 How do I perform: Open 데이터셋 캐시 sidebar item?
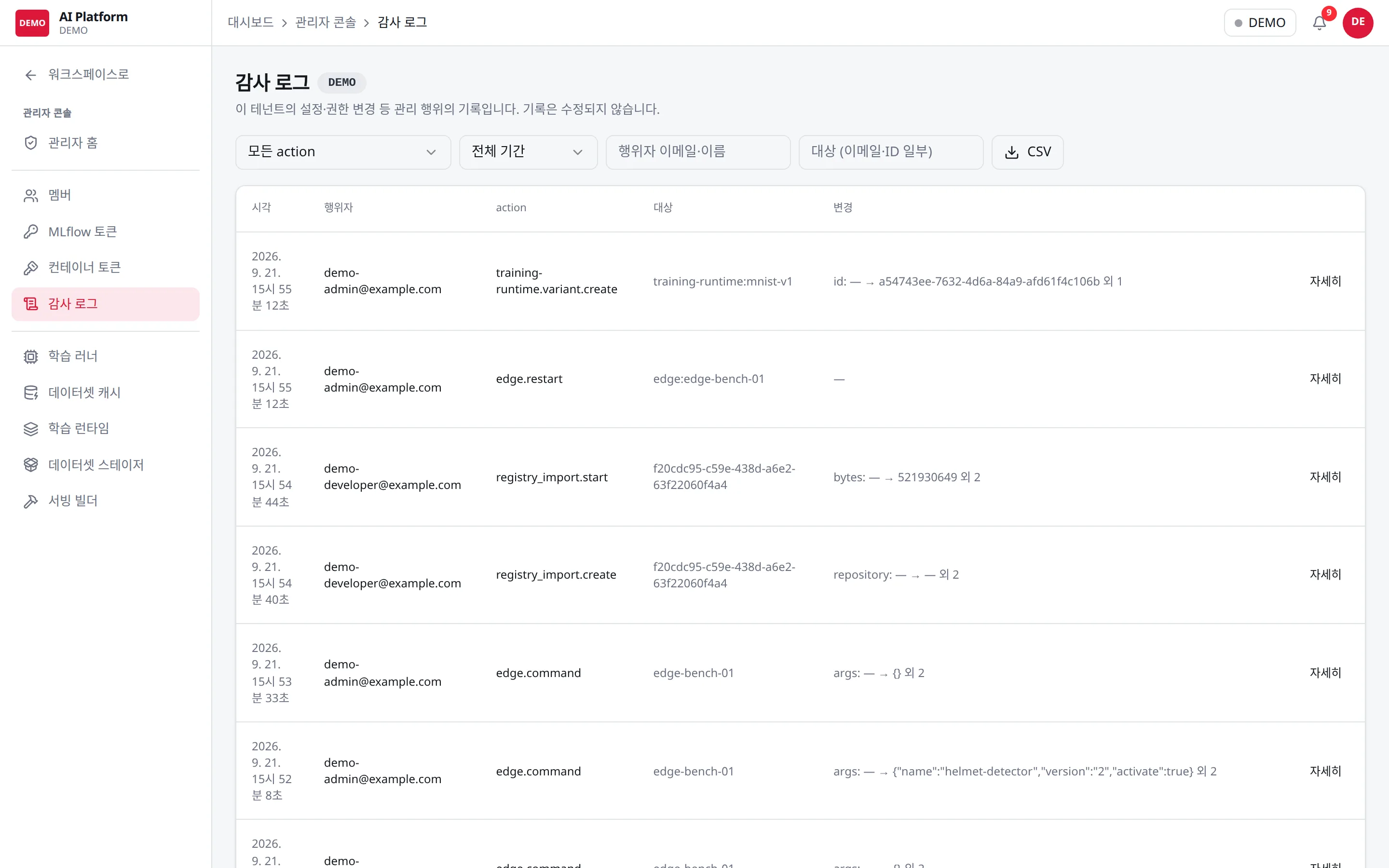pos(106,393)
